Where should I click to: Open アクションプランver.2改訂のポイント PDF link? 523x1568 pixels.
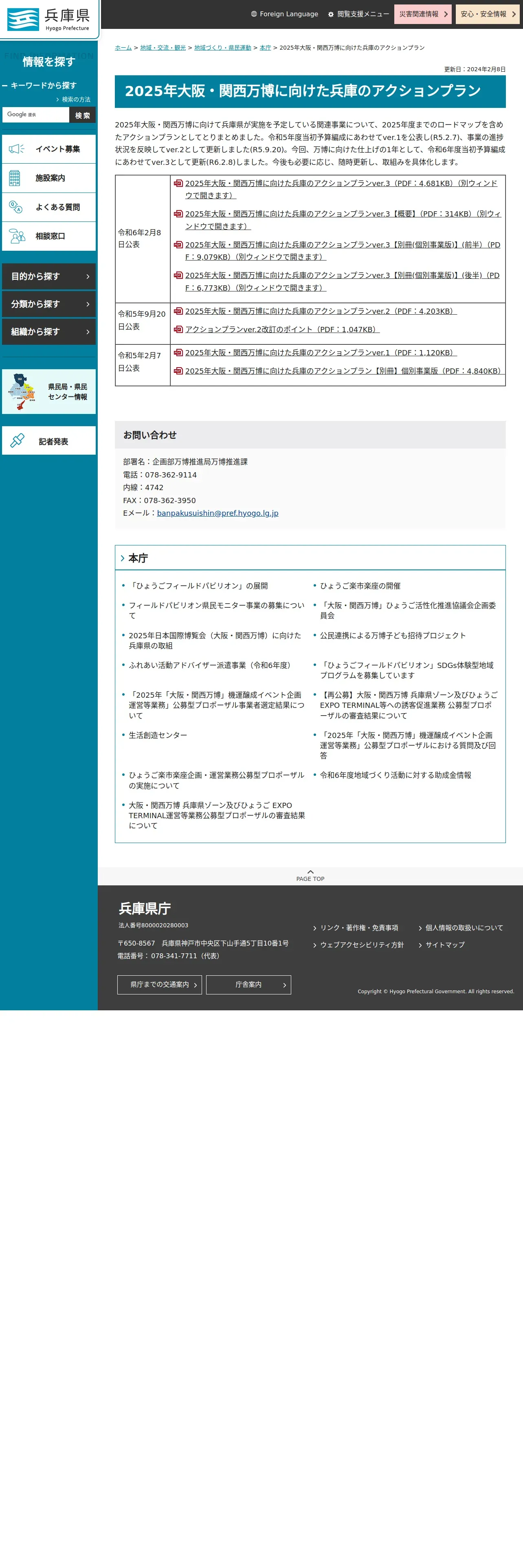click(x=282, y=329)
